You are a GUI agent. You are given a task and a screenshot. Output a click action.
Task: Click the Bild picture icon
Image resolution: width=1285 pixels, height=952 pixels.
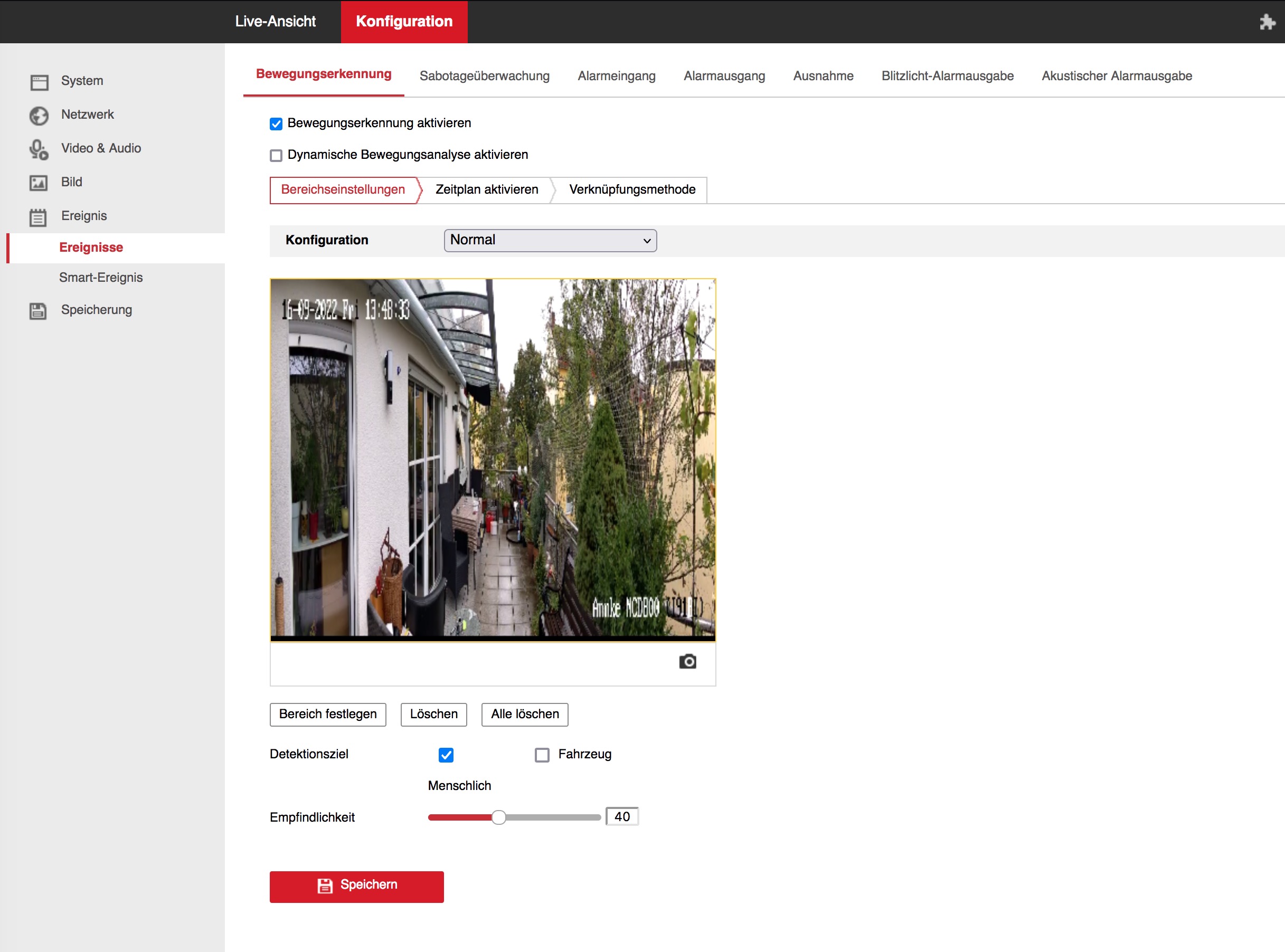(x=39, y=183)
